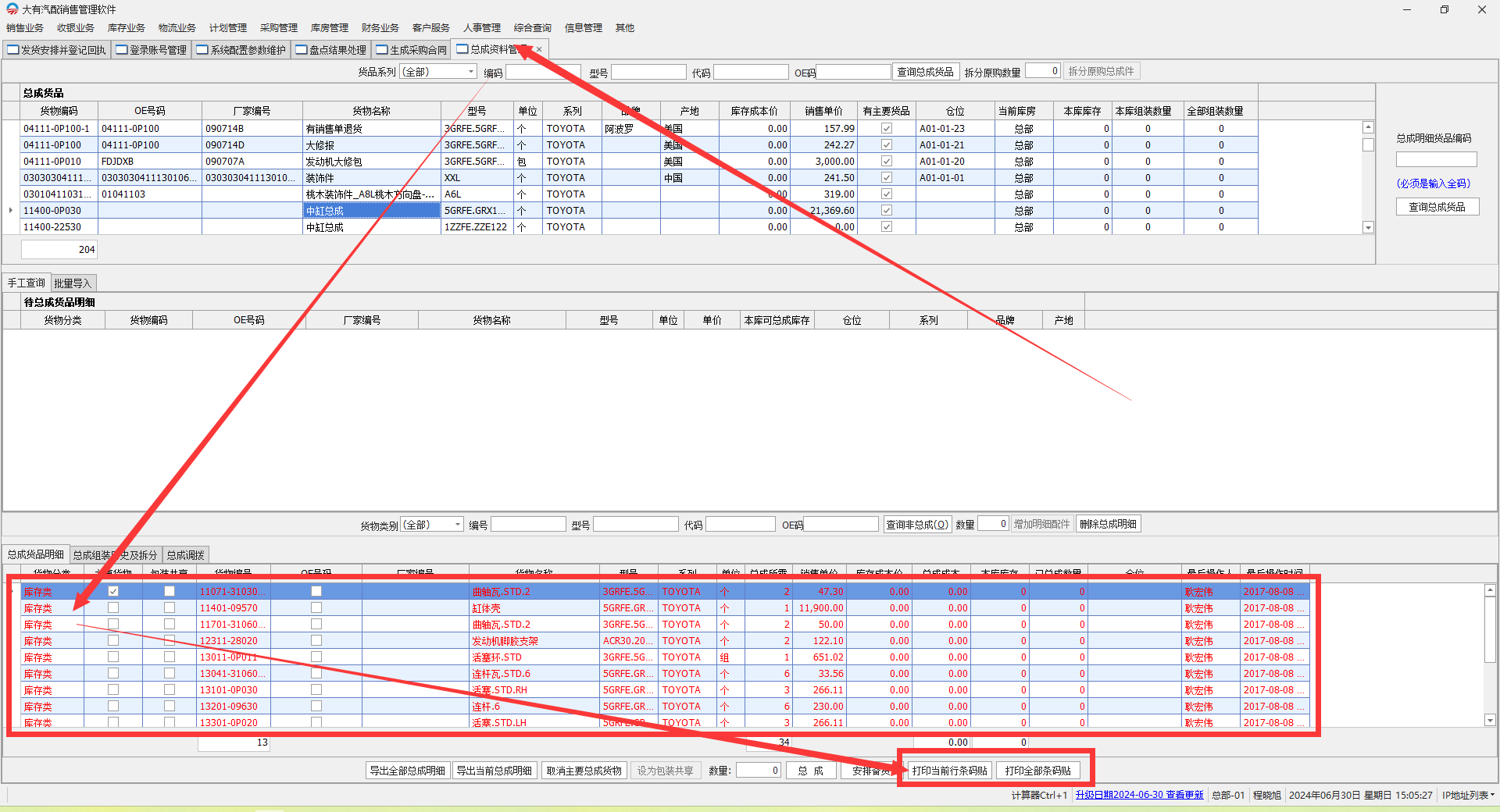Screen dimensions: 1500x812
Task: Check the OE column checkbox for 13201-09630
Action: pos(316,706)
